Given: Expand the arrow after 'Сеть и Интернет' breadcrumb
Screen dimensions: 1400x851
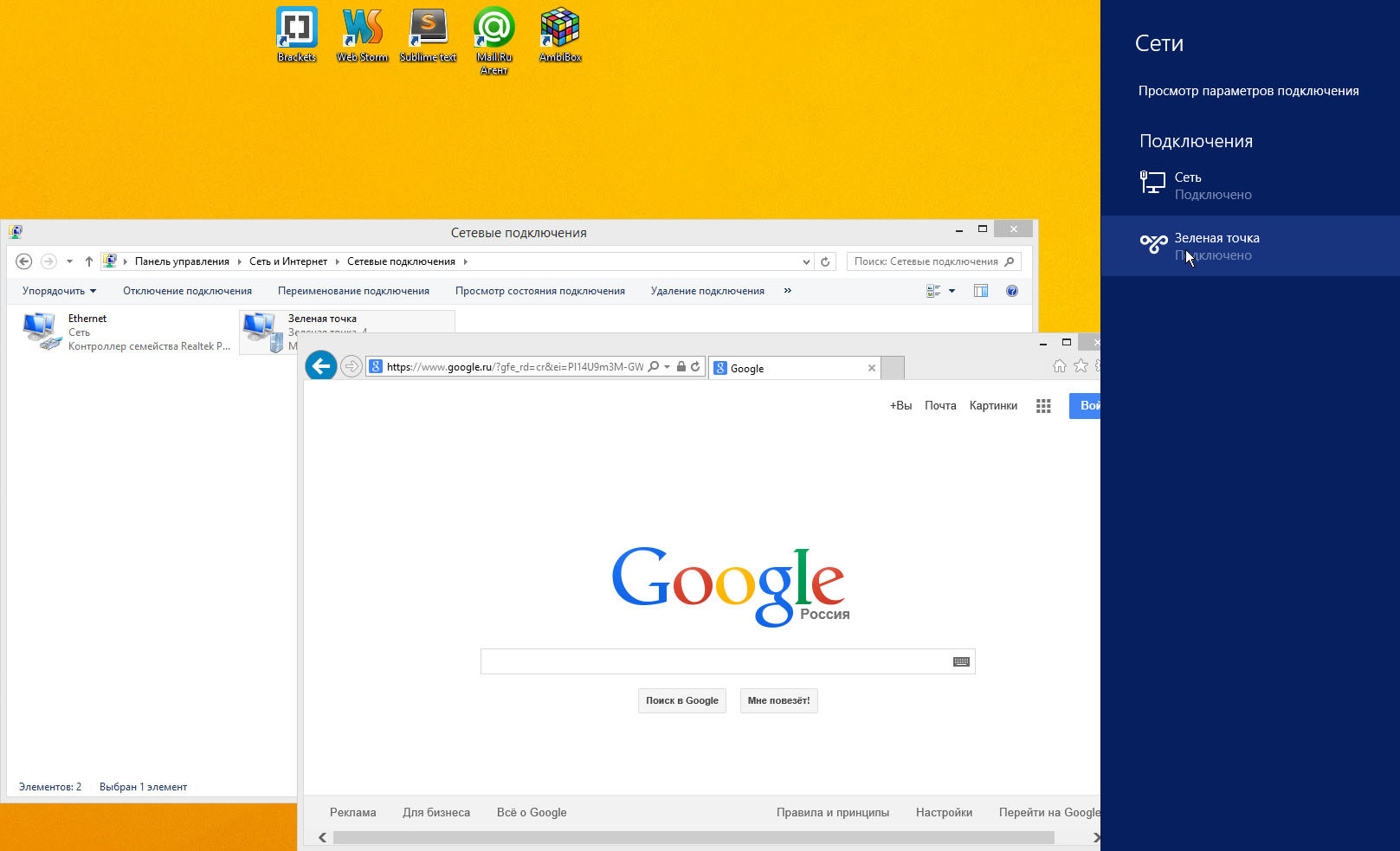Looking at the screenshot, I should click(x=337, y=261).
